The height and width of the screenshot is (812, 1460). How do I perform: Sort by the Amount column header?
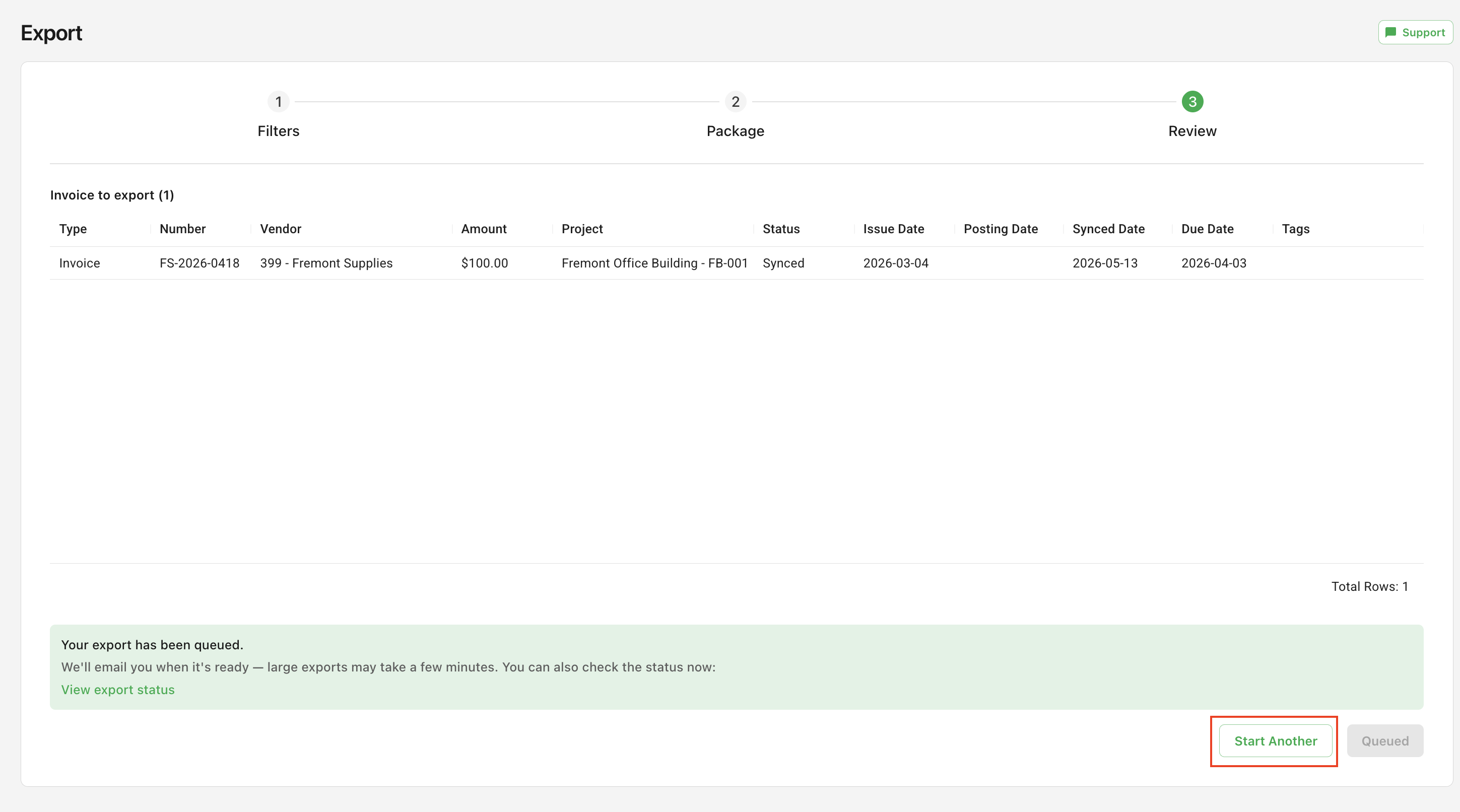484,229
